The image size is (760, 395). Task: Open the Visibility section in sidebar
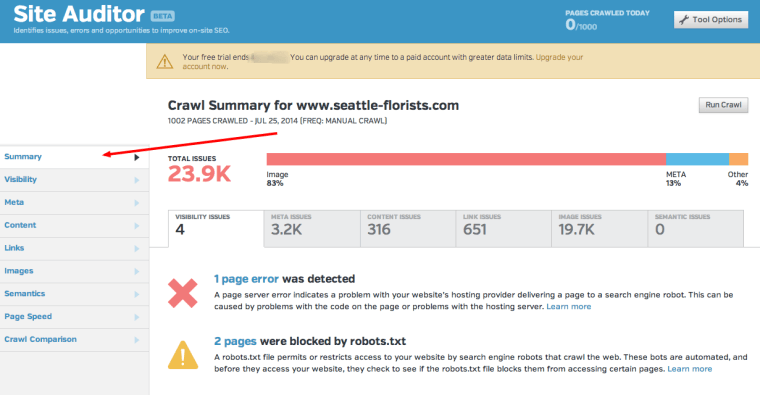74,180
